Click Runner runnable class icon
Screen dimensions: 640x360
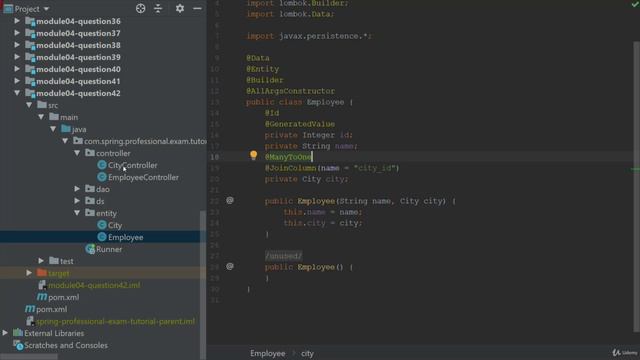(90, 249)
